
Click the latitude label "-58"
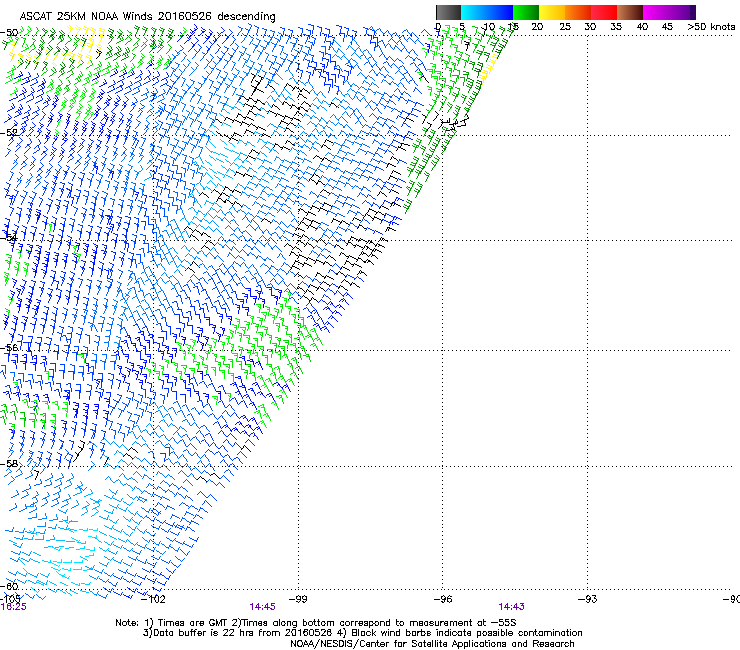click(x=9, y=464)
